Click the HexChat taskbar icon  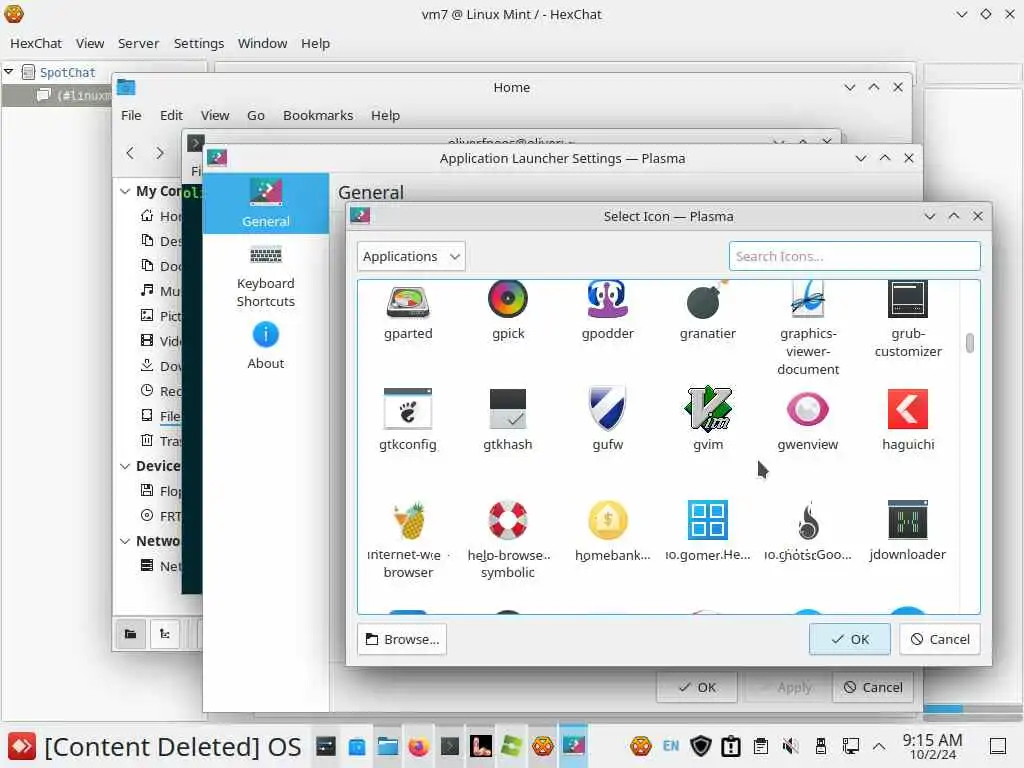pyautogui.click(x=542, y=746)
